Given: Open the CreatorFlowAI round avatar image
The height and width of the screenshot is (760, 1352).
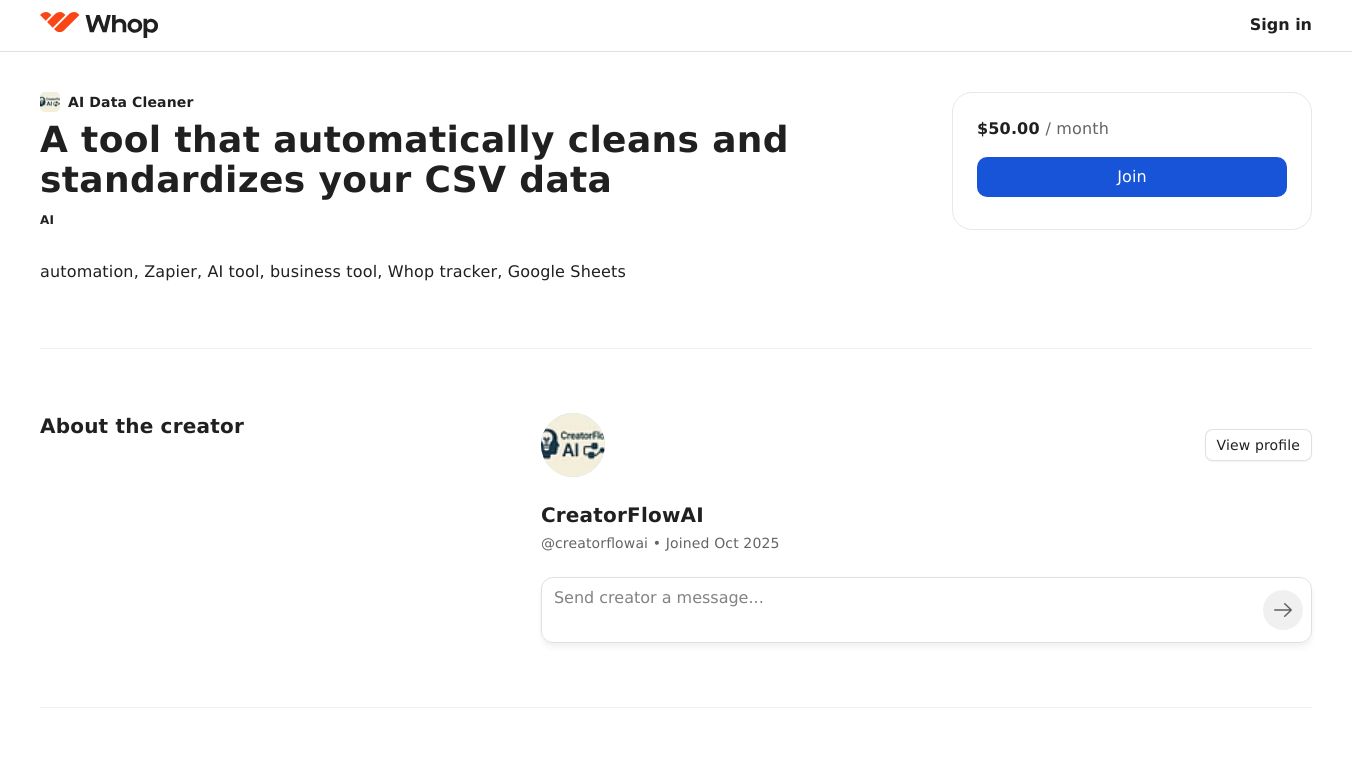Looking at the screenshot, I should 573,445.
